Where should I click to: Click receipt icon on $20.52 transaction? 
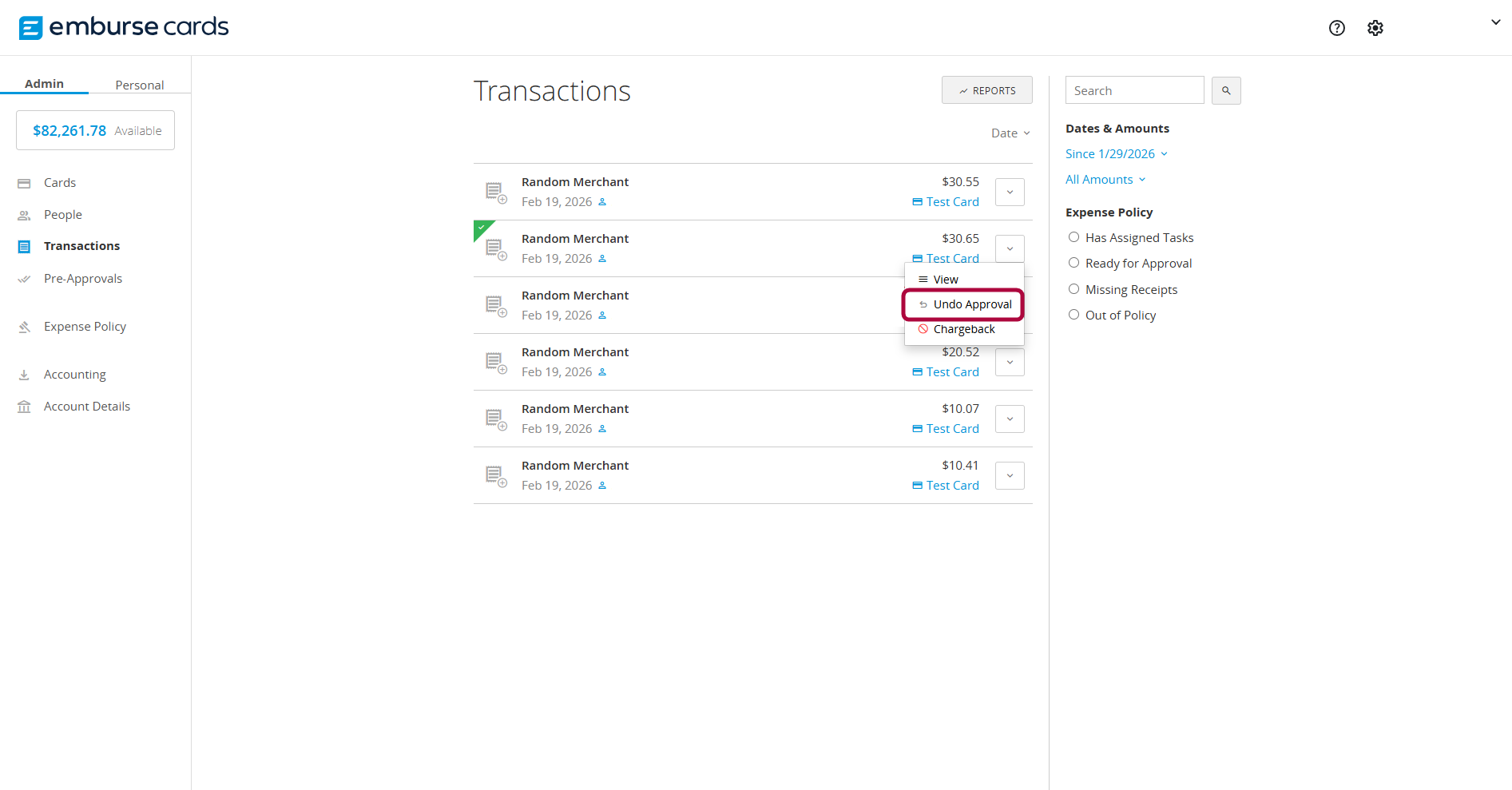[496, 363]
